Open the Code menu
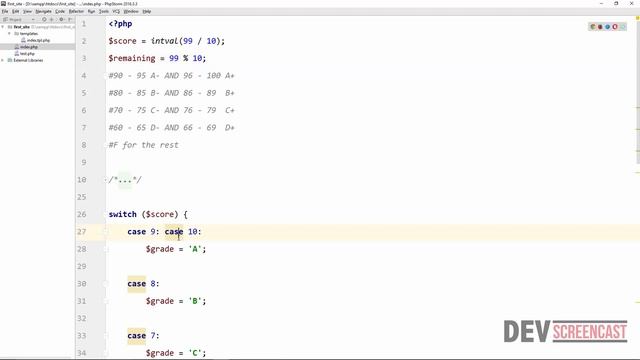 pyautogui.click(x=60, y=11)
